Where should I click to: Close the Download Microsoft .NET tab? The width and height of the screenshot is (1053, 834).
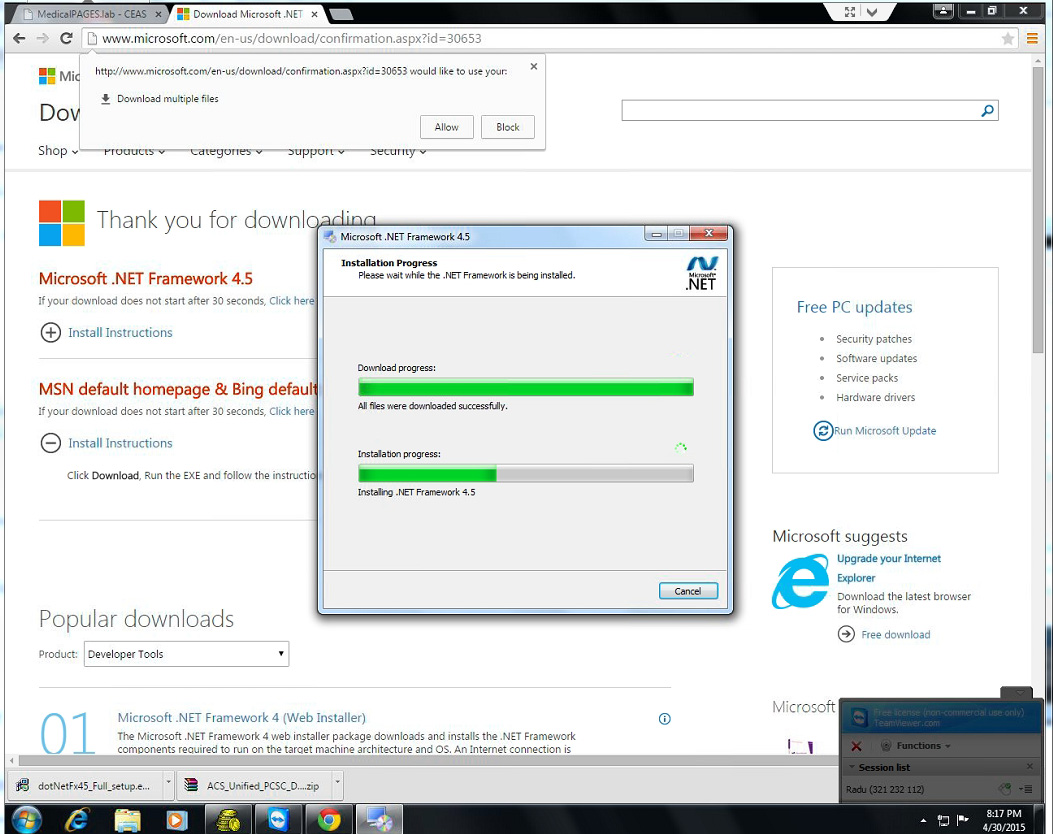click(x=314, y=14)
